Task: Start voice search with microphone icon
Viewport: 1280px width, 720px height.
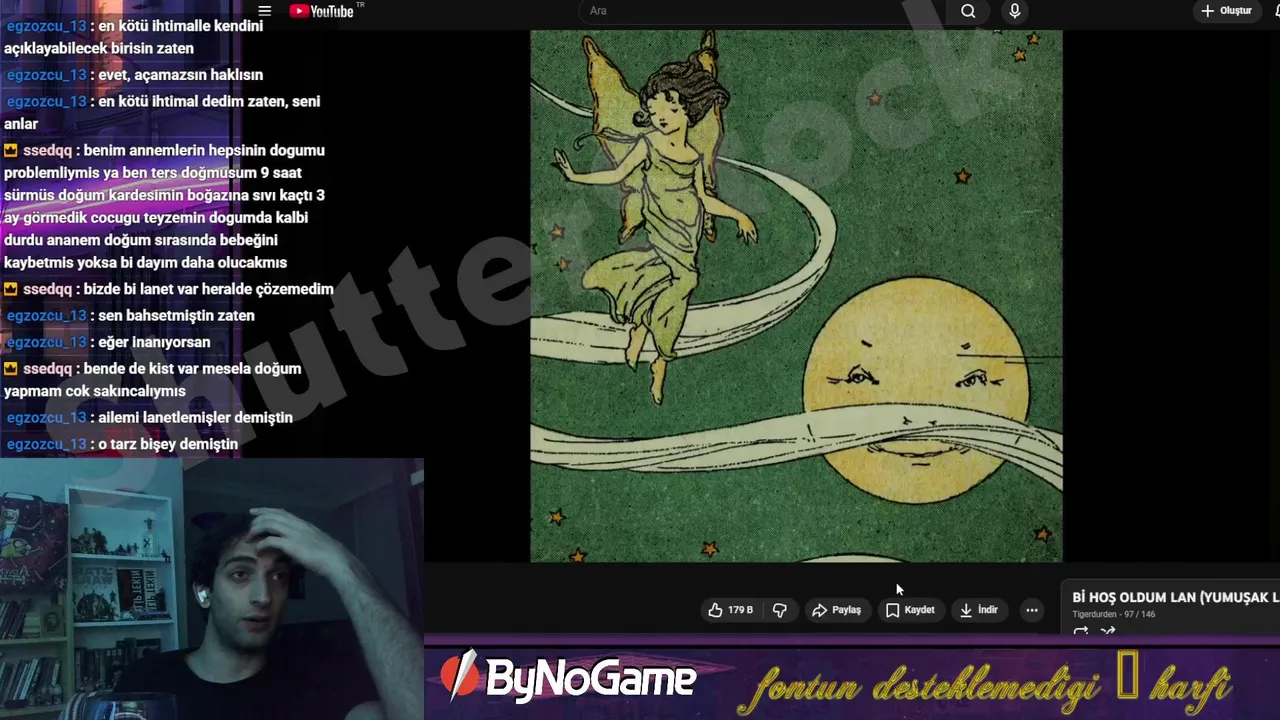Action: pyautogui.click(x=1015, y=11)
